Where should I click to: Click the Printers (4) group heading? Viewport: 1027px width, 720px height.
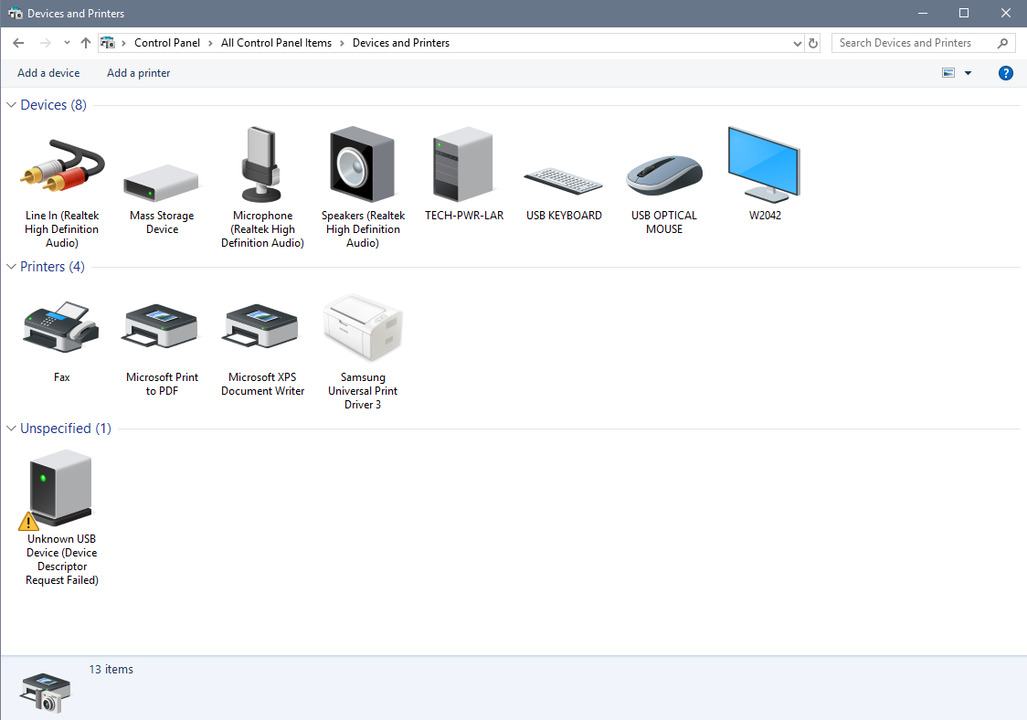tap(52, 267)
